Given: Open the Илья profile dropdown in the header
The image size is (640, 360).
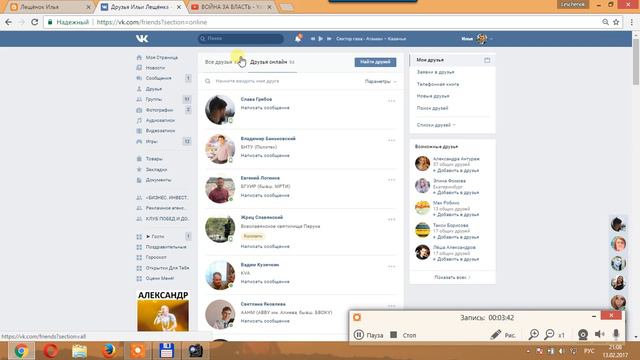Looking at the screenshot, I should click(x=477, y=39).
